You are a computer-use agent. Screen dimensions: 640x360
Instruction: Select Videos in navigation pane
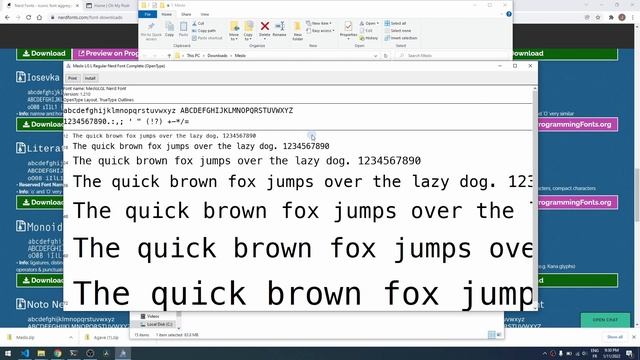(x=149, y=316)
